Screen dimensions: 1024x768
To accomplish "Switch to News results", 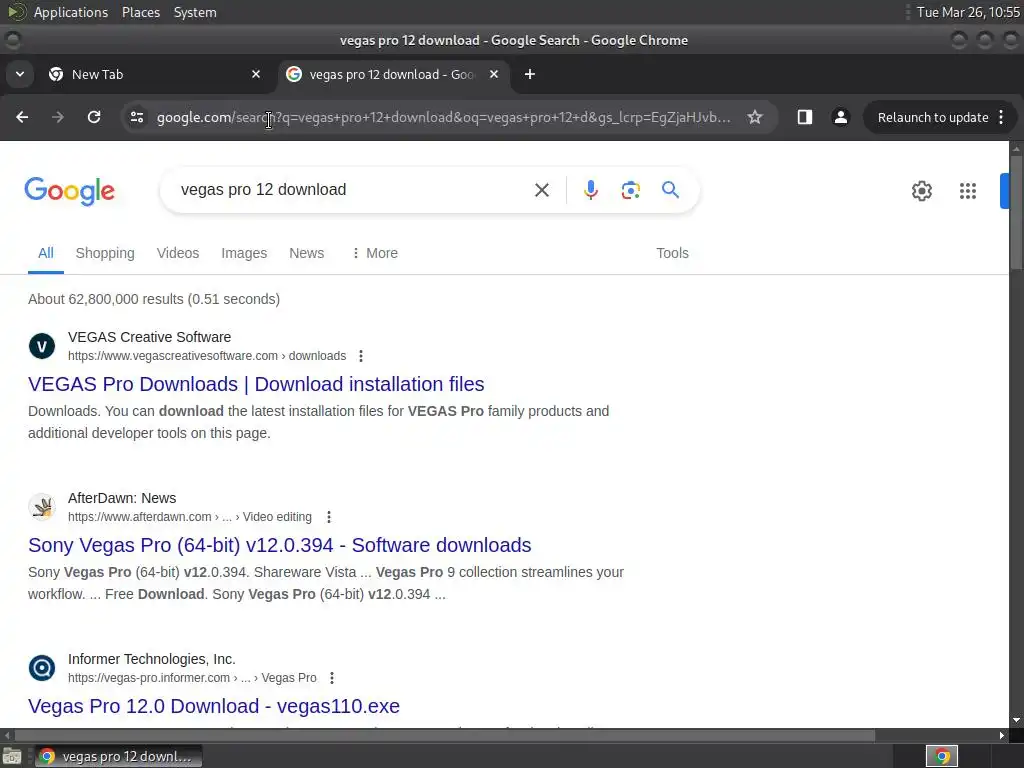I will (x=306, y=253).
